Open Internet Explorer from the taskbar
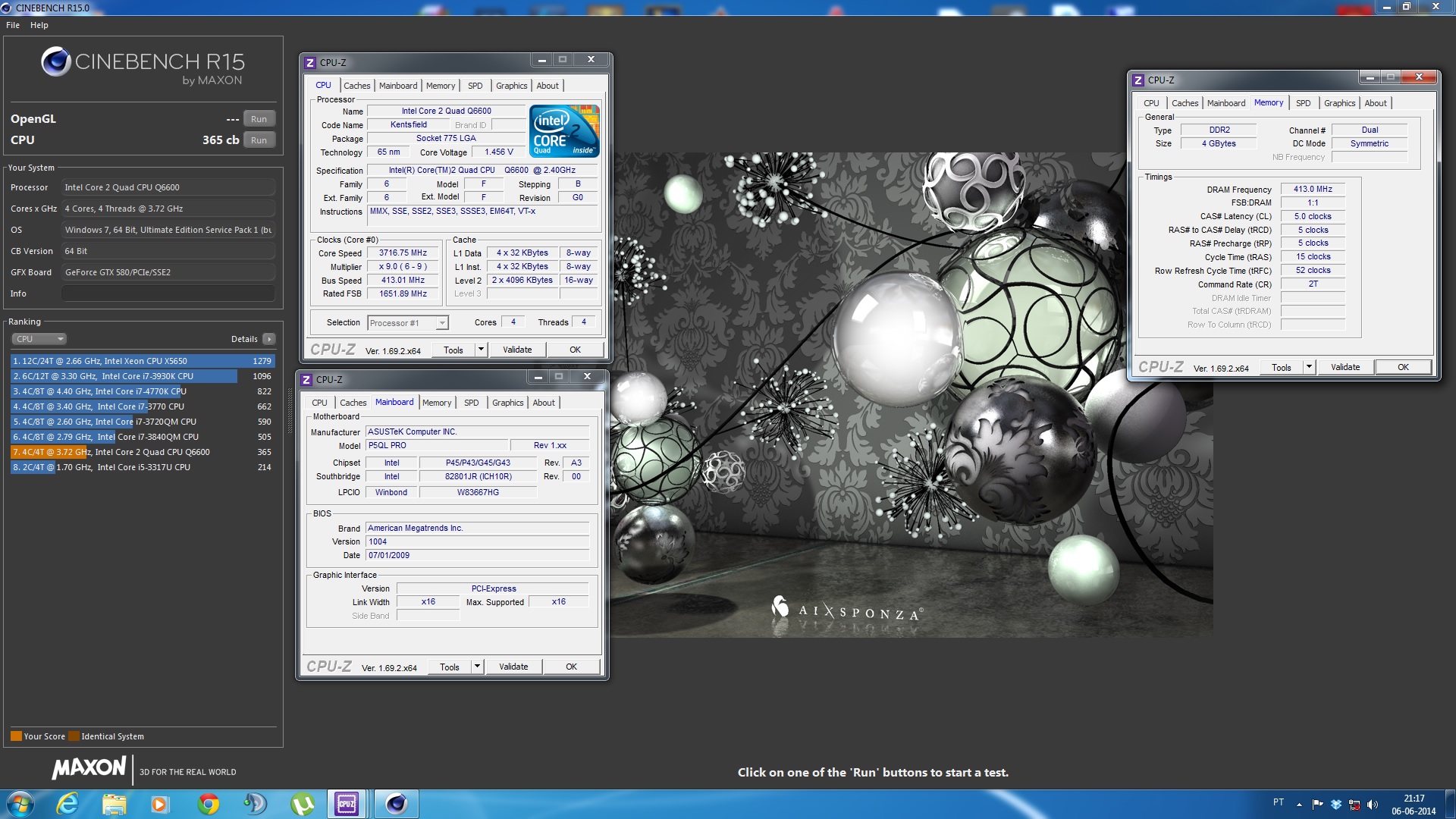This screenshot has height=819, width=1456. click(x=67, y=803)
